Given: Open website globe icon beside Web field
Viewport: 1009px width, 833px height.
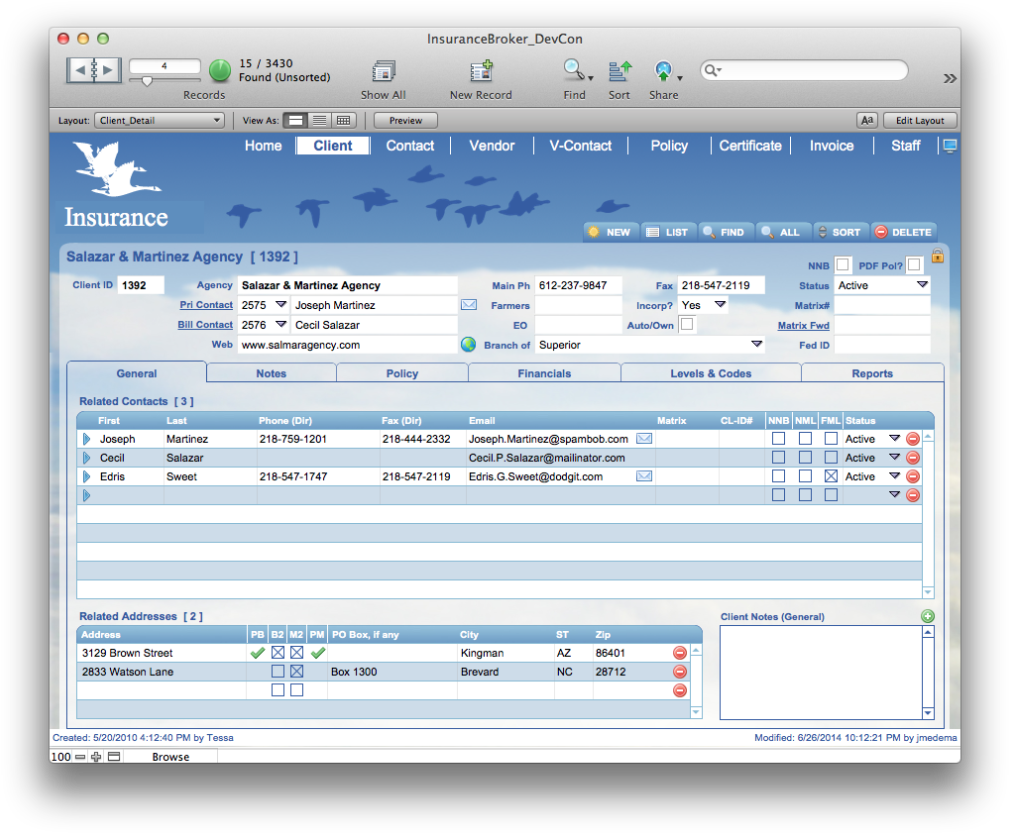Looking at the screenshot, I should [x=468, y=344].
